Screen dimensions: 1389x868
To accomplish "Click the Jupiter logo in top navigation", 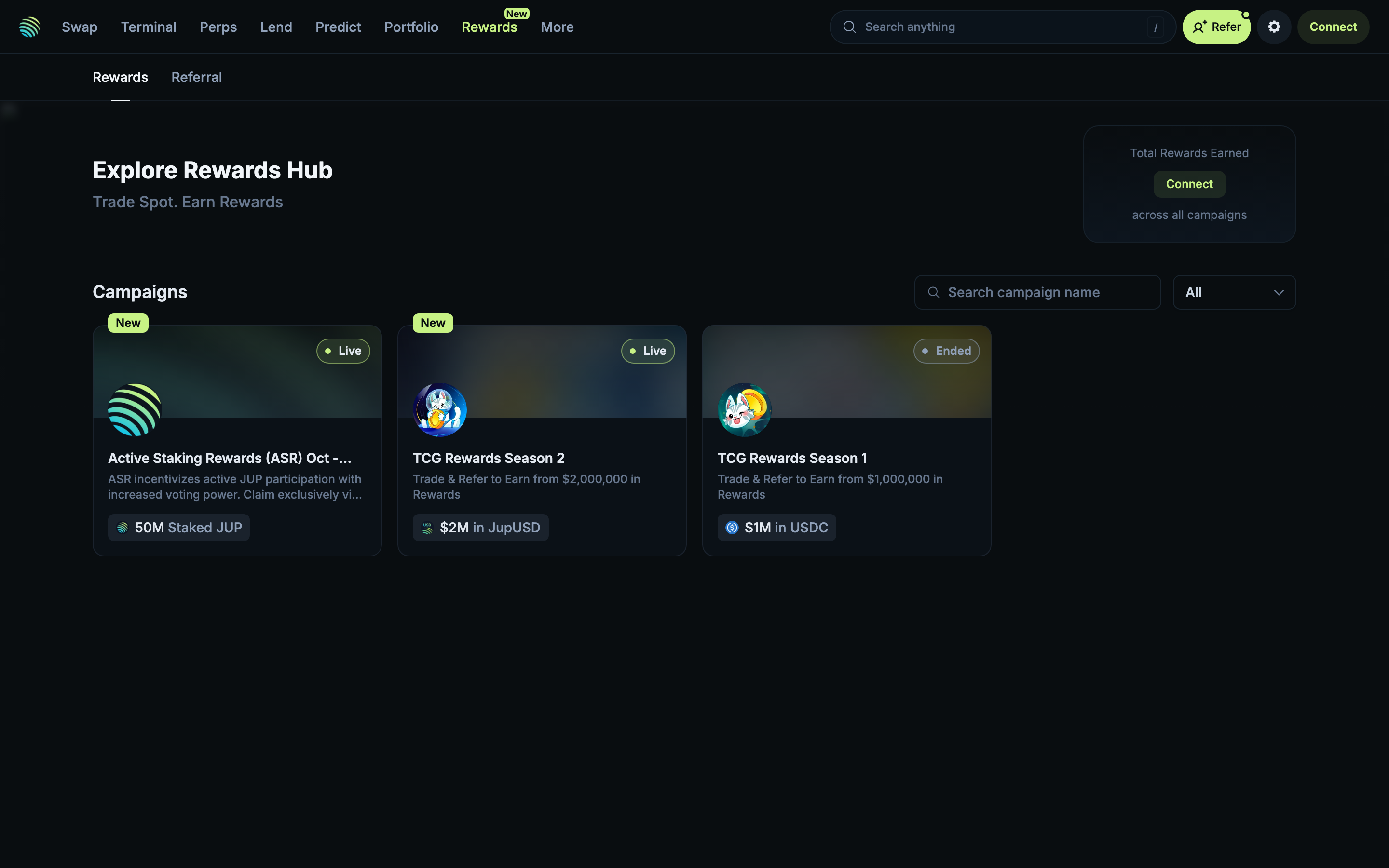I will 29,27.
